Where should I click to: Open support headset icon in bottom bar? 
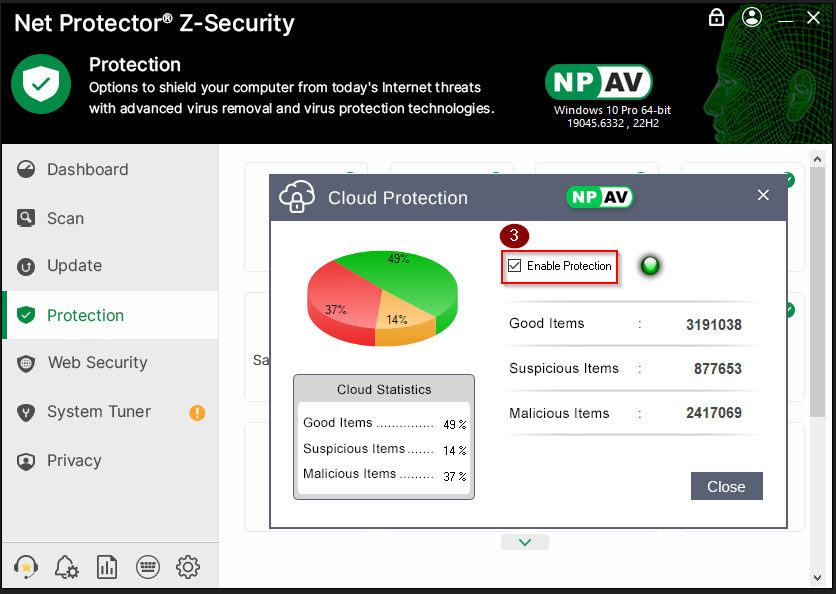point(27,567)
